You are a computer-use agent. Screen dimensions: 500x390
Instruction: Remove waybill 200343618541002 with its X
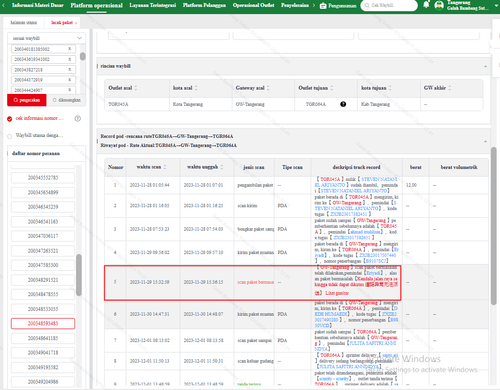coord(70,59)
